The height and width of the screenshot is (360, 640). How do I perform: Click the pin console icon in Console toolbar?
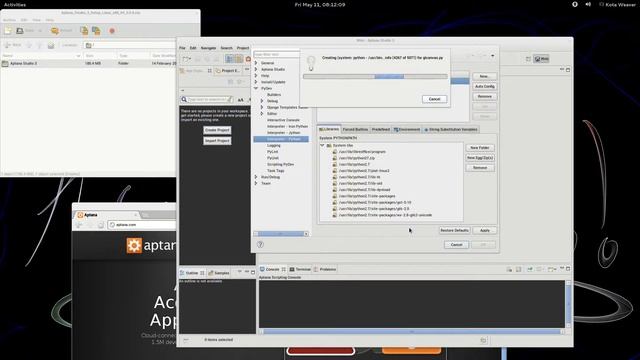point(529,269)
